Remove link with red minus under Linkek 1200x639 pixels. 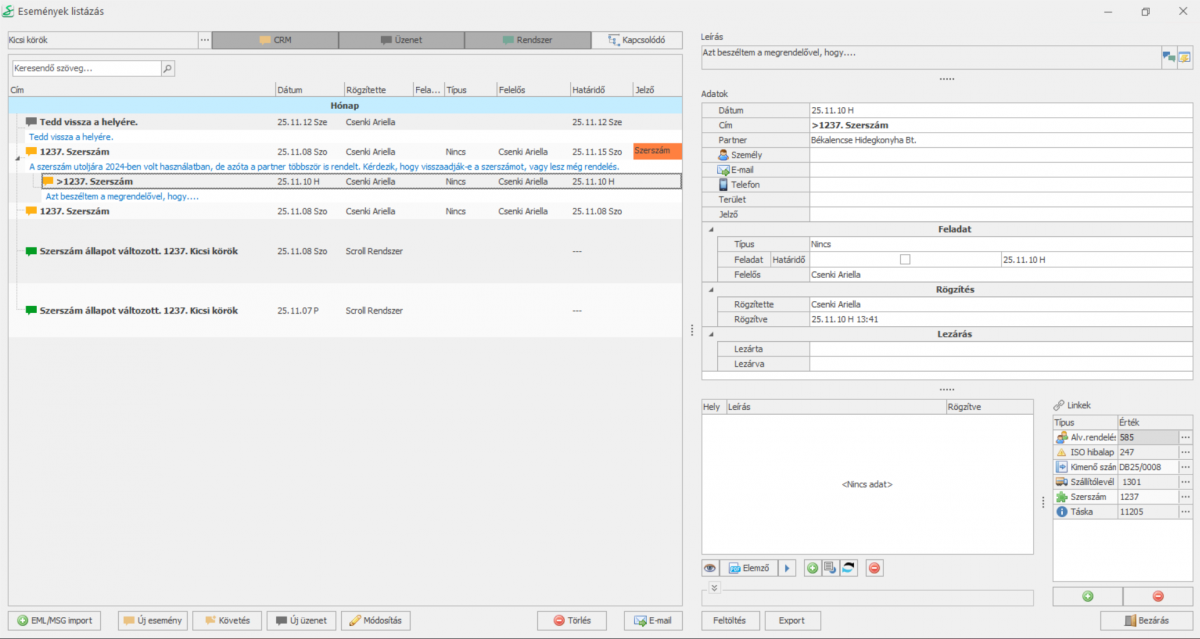tap(1158, 596)
